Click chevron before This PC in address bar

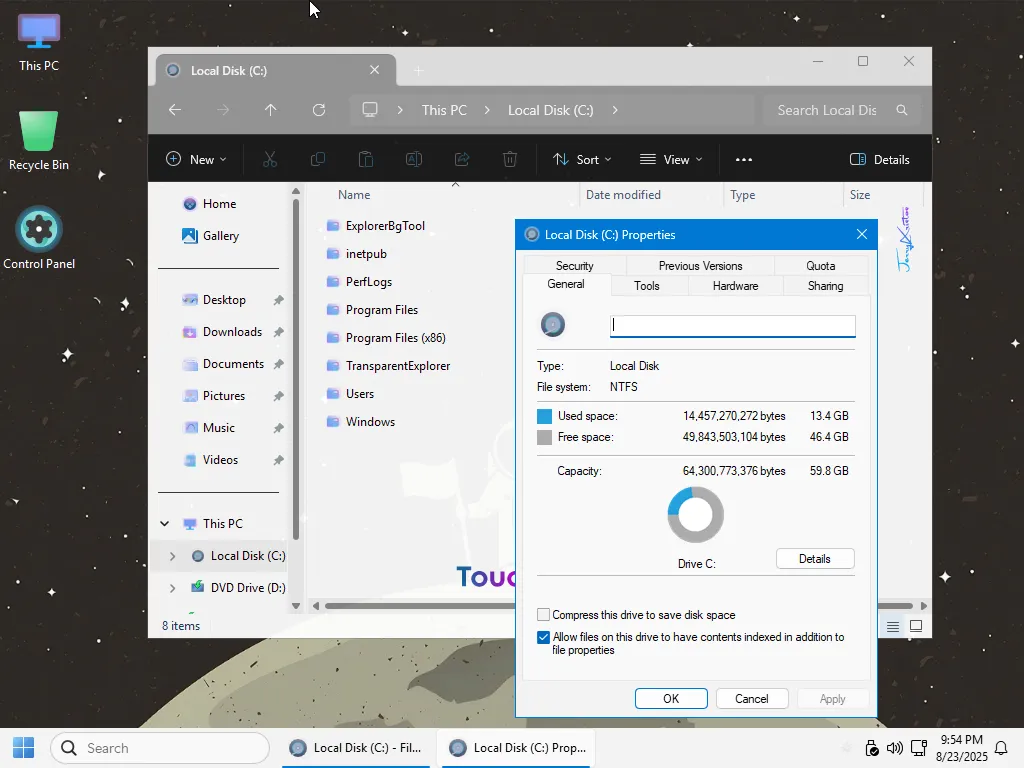400,110
